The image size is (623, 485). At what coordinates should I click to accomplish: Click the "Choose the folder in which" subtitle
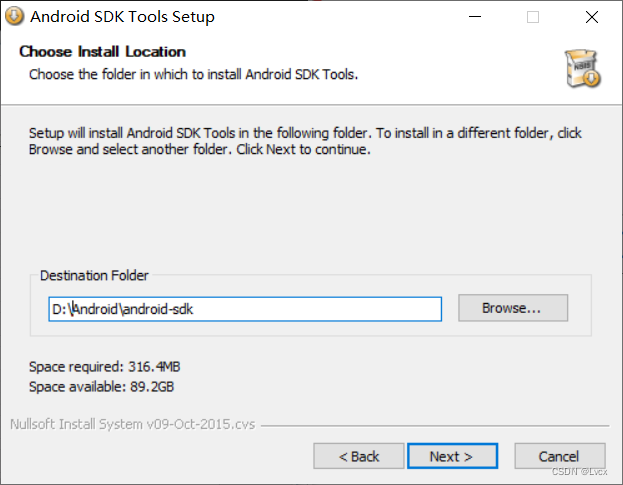[x=193, y=74]
